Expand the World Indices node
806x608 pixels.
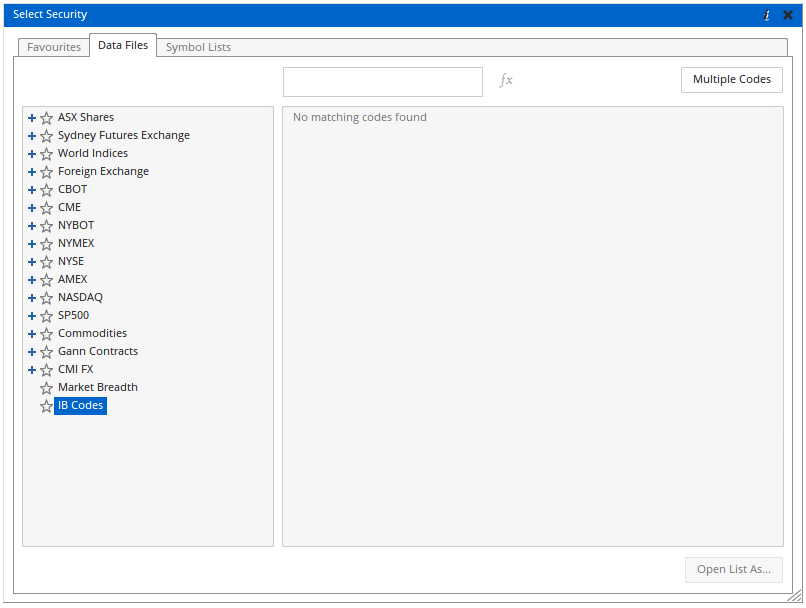pos(32,154)
